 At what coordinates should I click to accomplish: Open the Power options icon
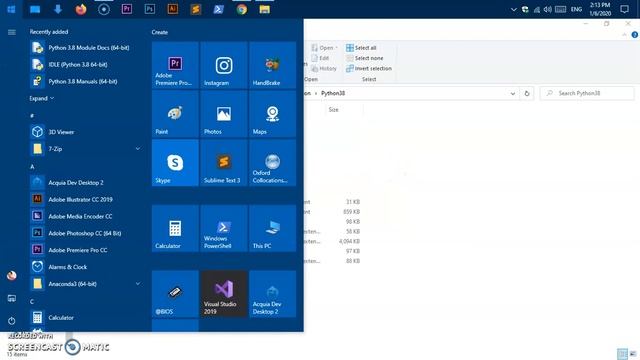(x=12, y=321)
